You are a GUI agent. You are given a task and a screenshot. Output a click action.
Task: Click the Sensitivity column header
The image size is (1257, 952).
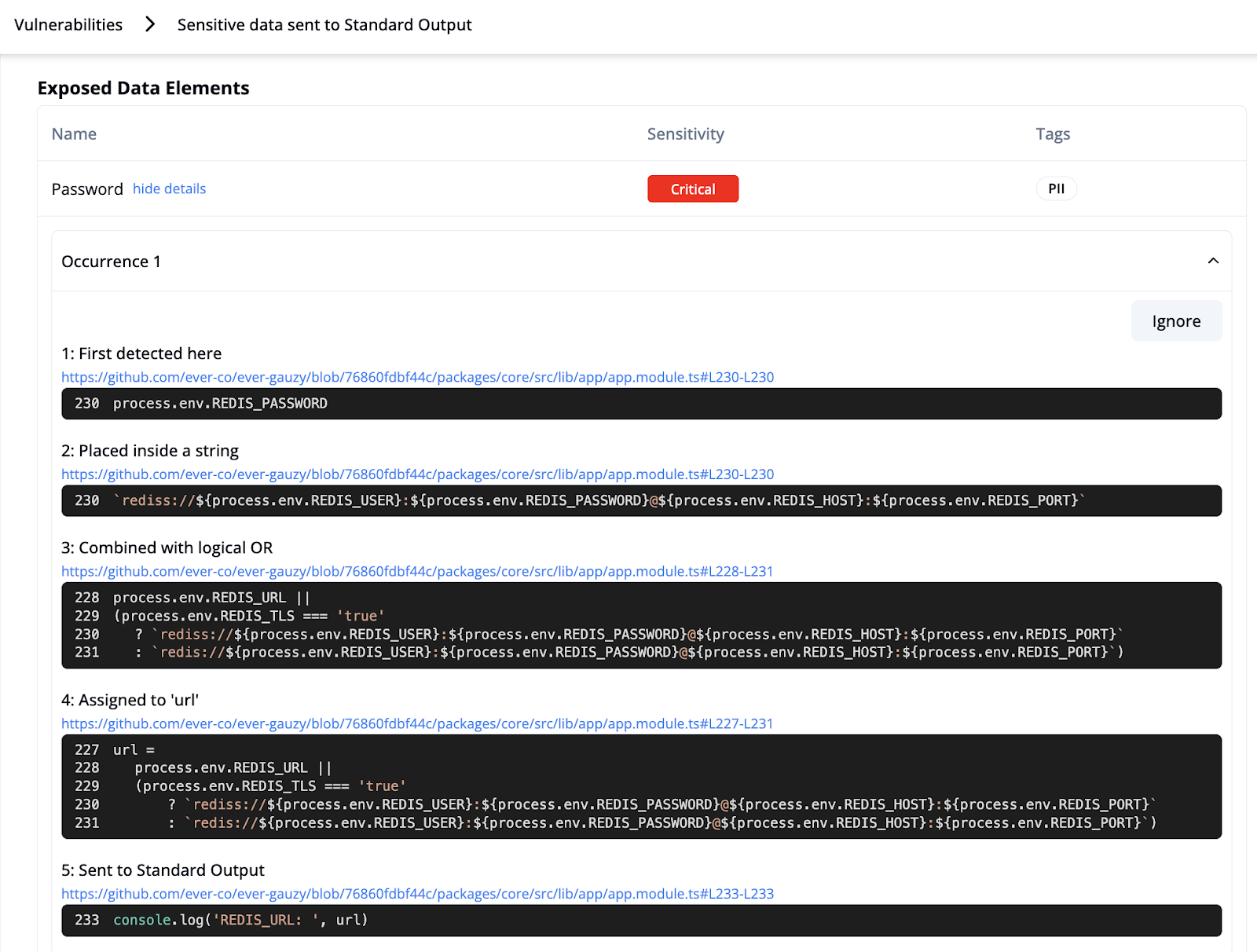pyautogui.click(x=685, y=134)
